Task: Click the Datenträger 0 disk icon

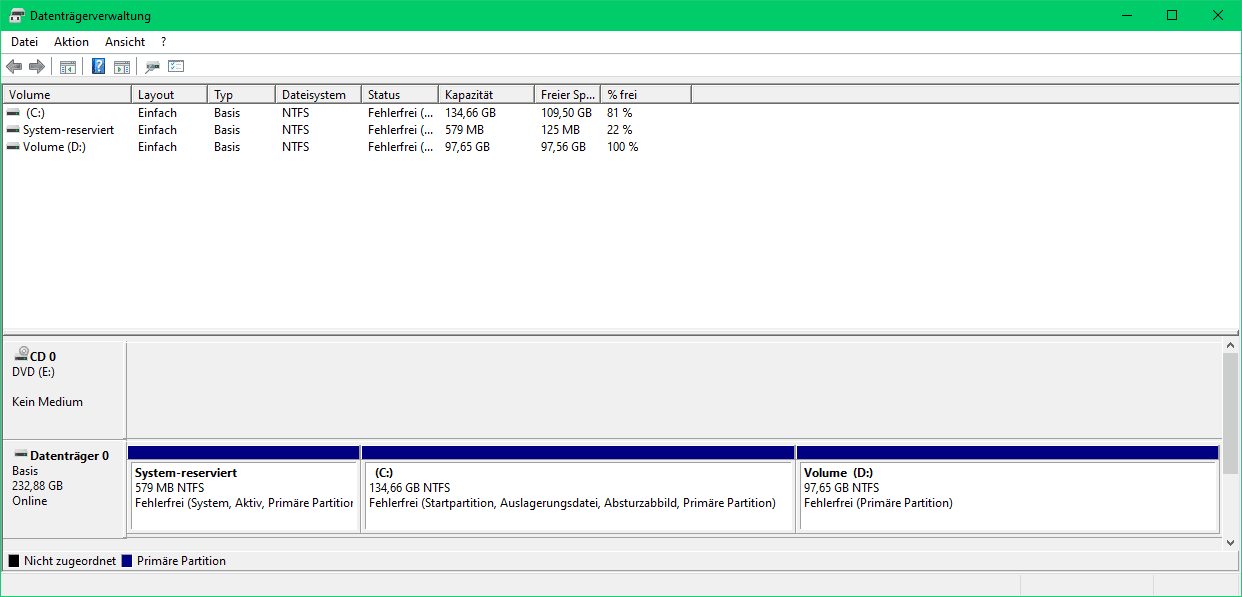Action: [21, 455]
